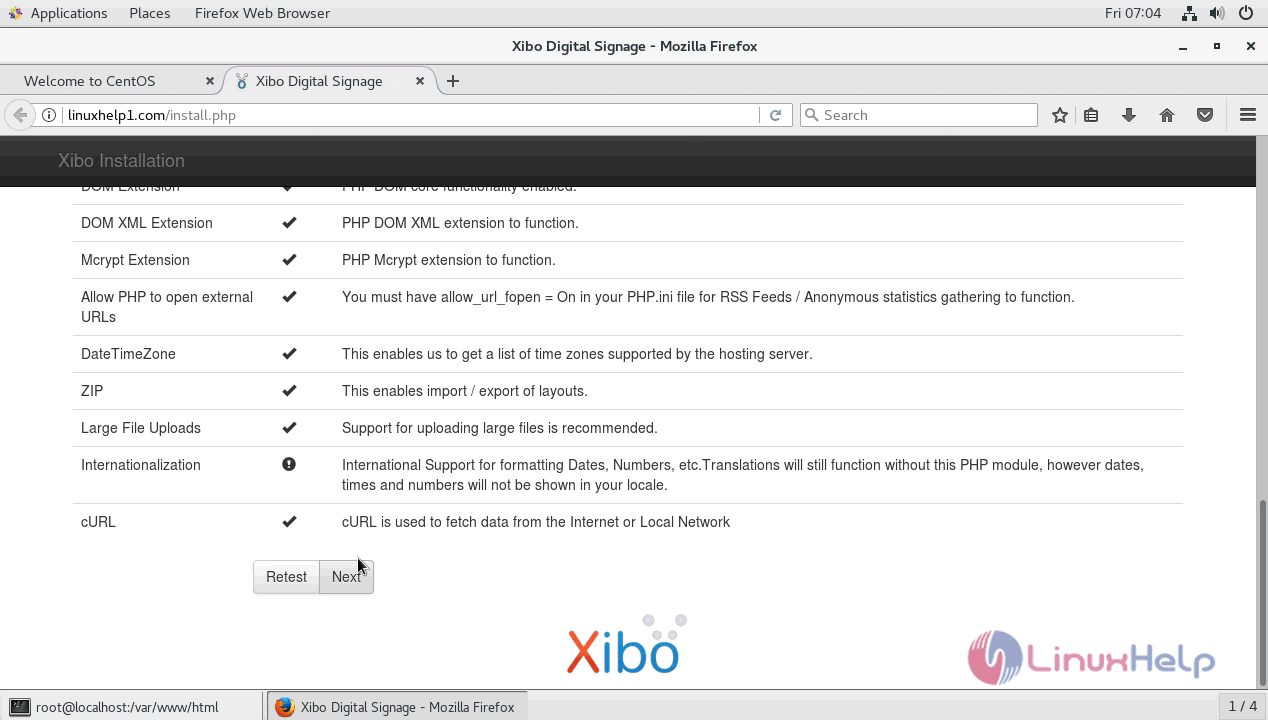Close the Xibo Digital Signage tab
1268x720 pixels.
(420, 81)
